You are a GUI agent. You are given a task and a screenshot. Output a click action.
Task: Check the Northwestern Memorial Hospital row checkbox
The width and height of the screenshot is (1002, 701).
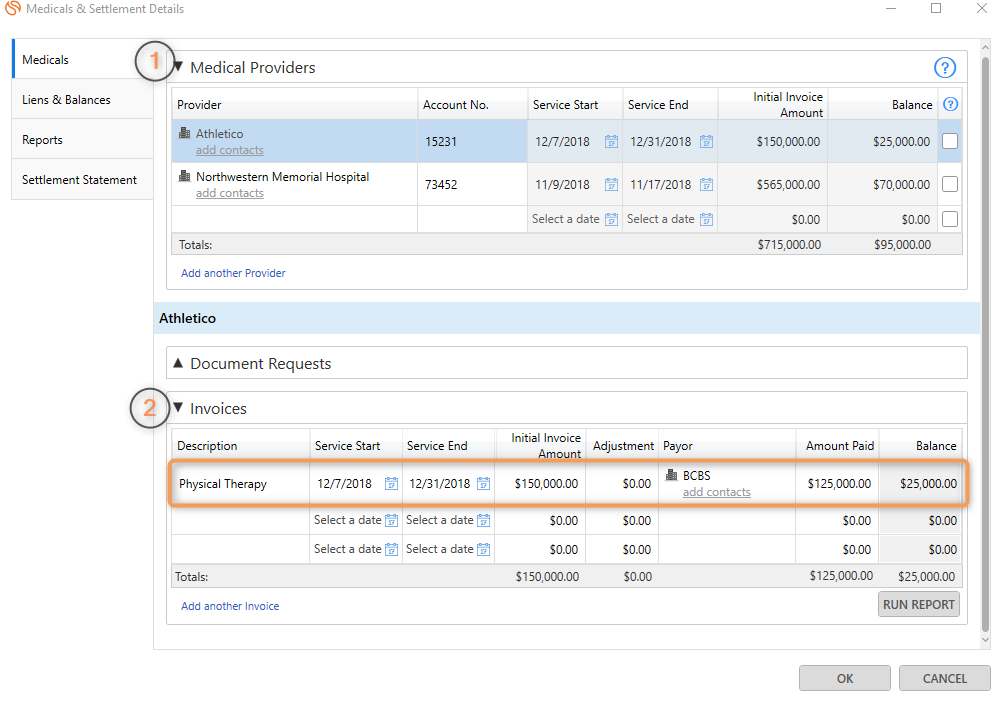tap(950, 185)
